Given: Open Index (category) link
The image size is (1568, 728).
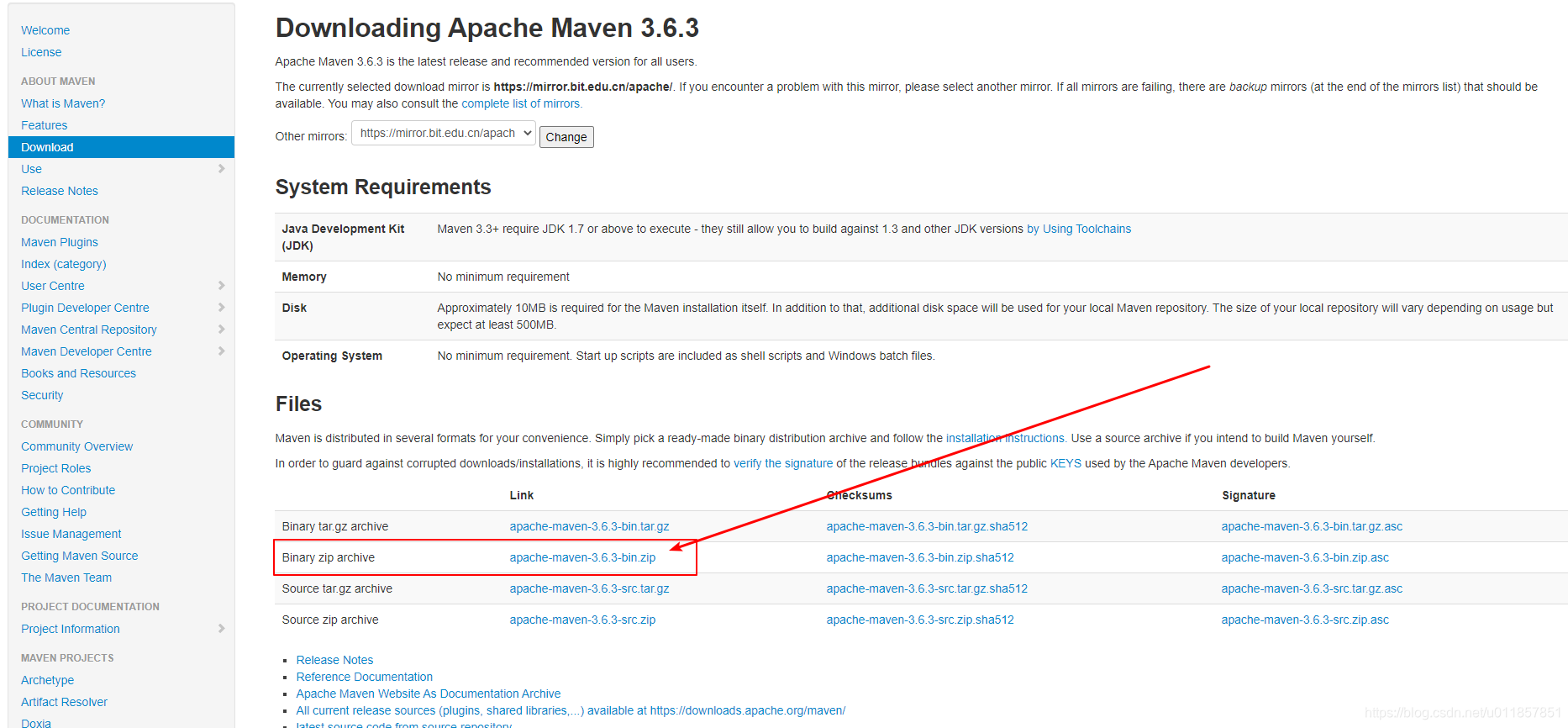Looking at the screenshot, I should point(64,264).
